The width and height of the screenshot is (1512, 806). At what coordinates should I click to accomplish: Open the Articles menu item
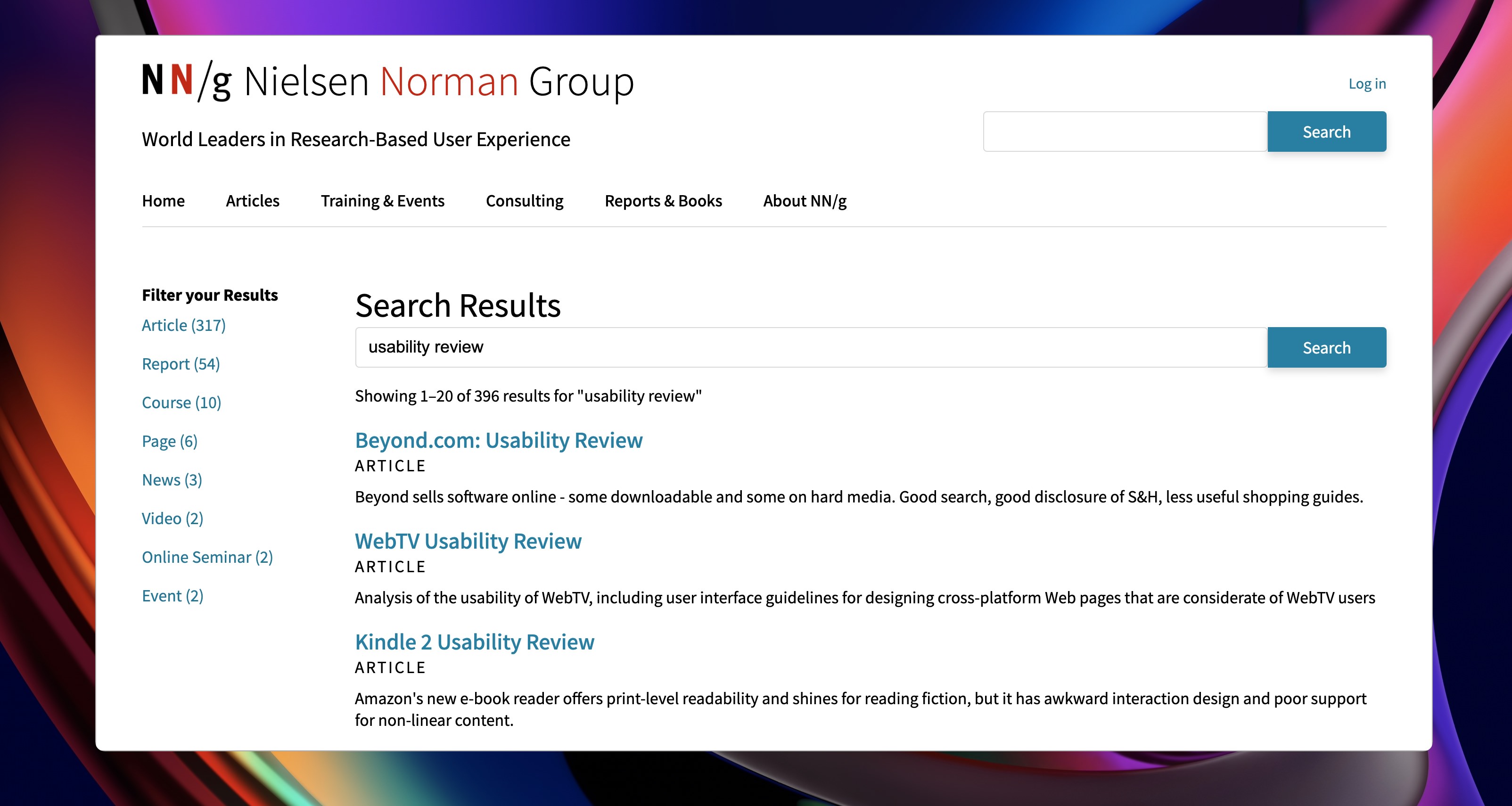pyautogui.click(x=252, y=201)
